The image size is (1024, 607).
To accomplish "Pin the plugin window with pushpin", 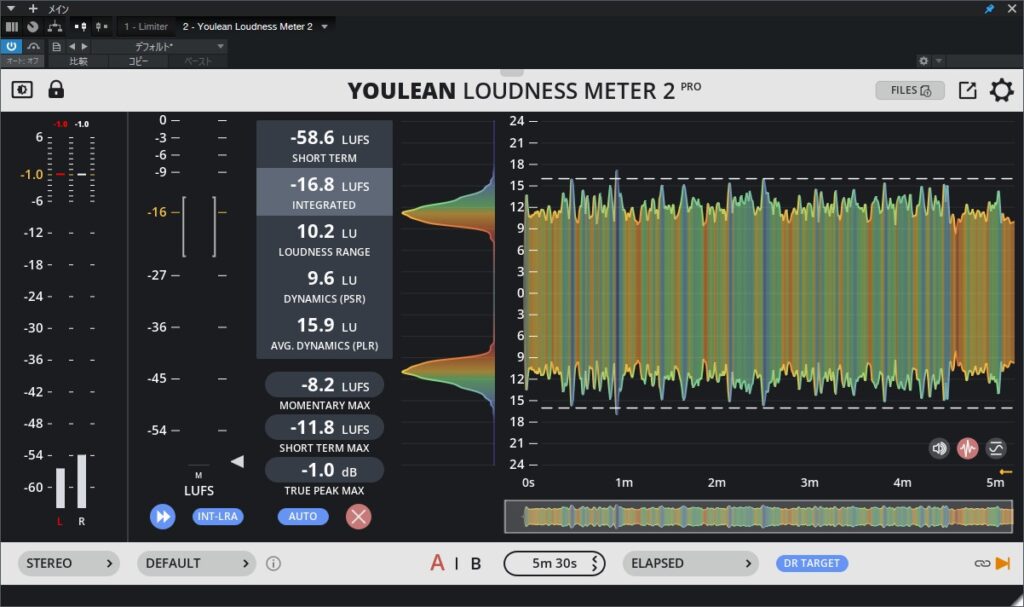I will point(989,8).
